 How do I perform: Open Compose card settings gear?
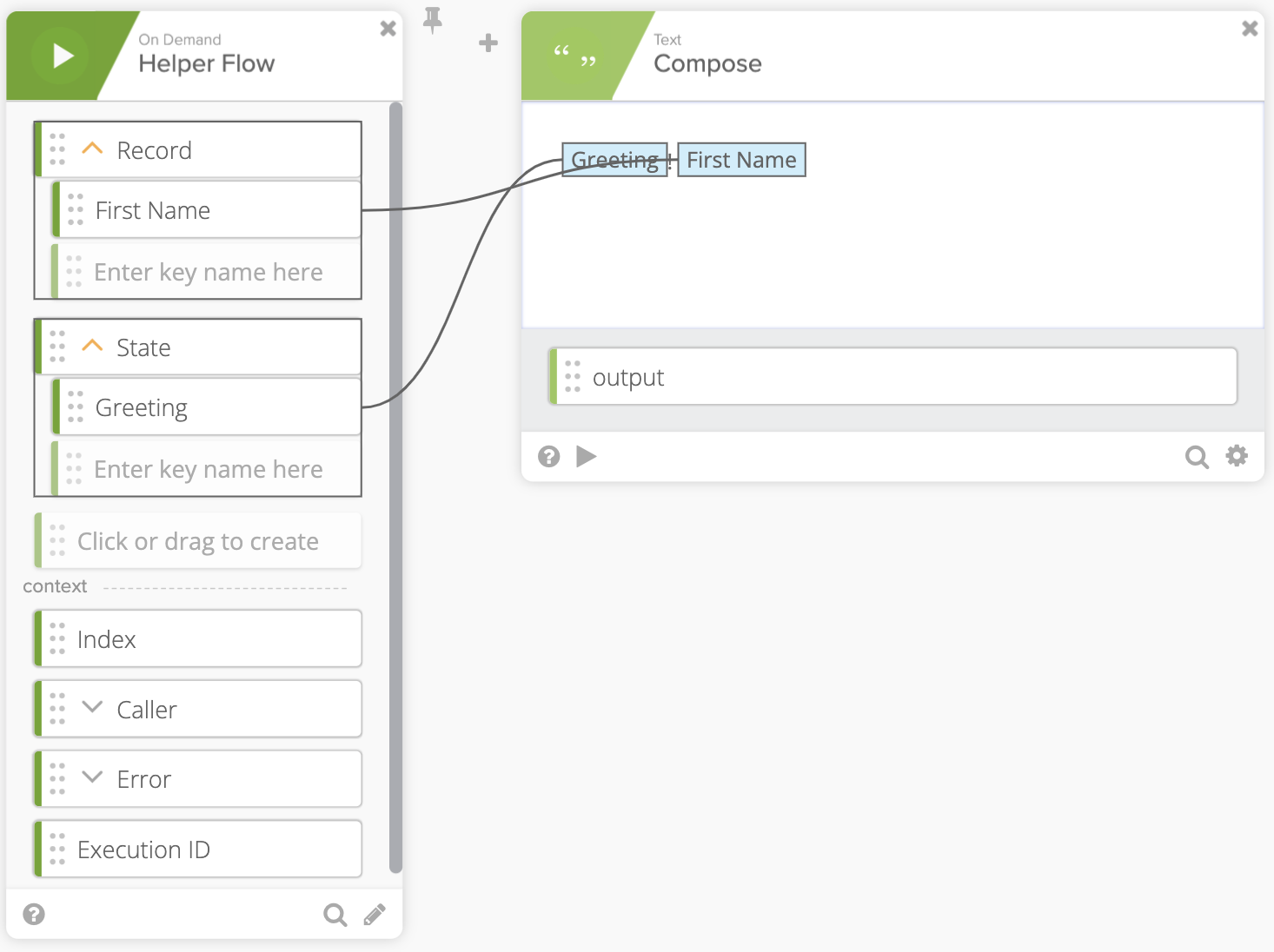coord(1237,456)
